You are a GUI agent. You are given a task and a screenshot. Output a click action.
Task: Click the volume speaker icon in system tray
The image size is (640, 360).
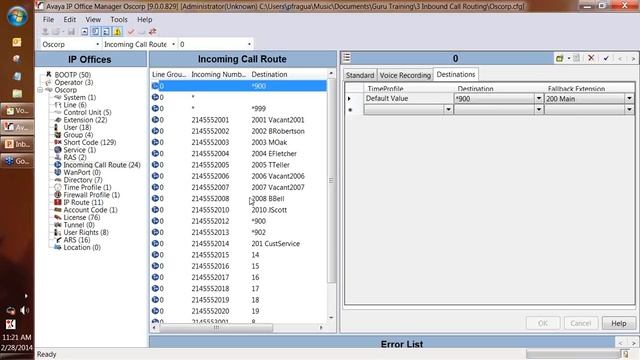click(24, 311)
